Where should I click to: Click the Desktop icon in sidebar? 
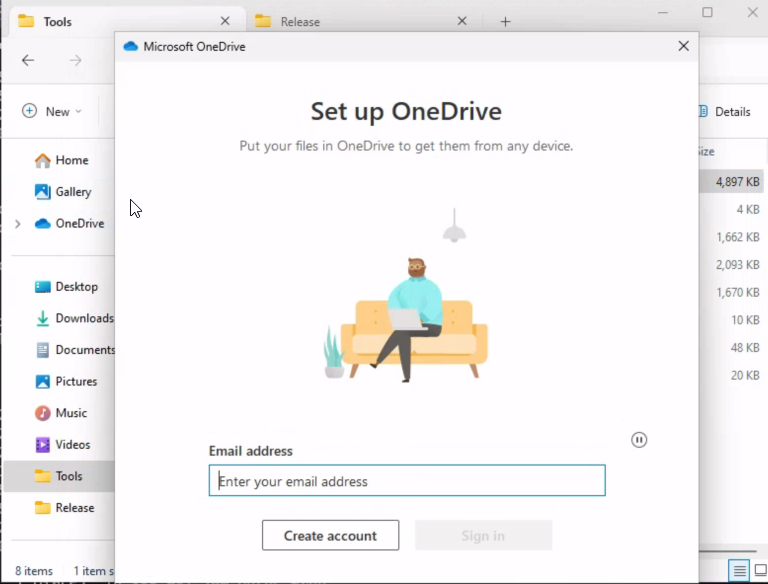click(43, 287)
